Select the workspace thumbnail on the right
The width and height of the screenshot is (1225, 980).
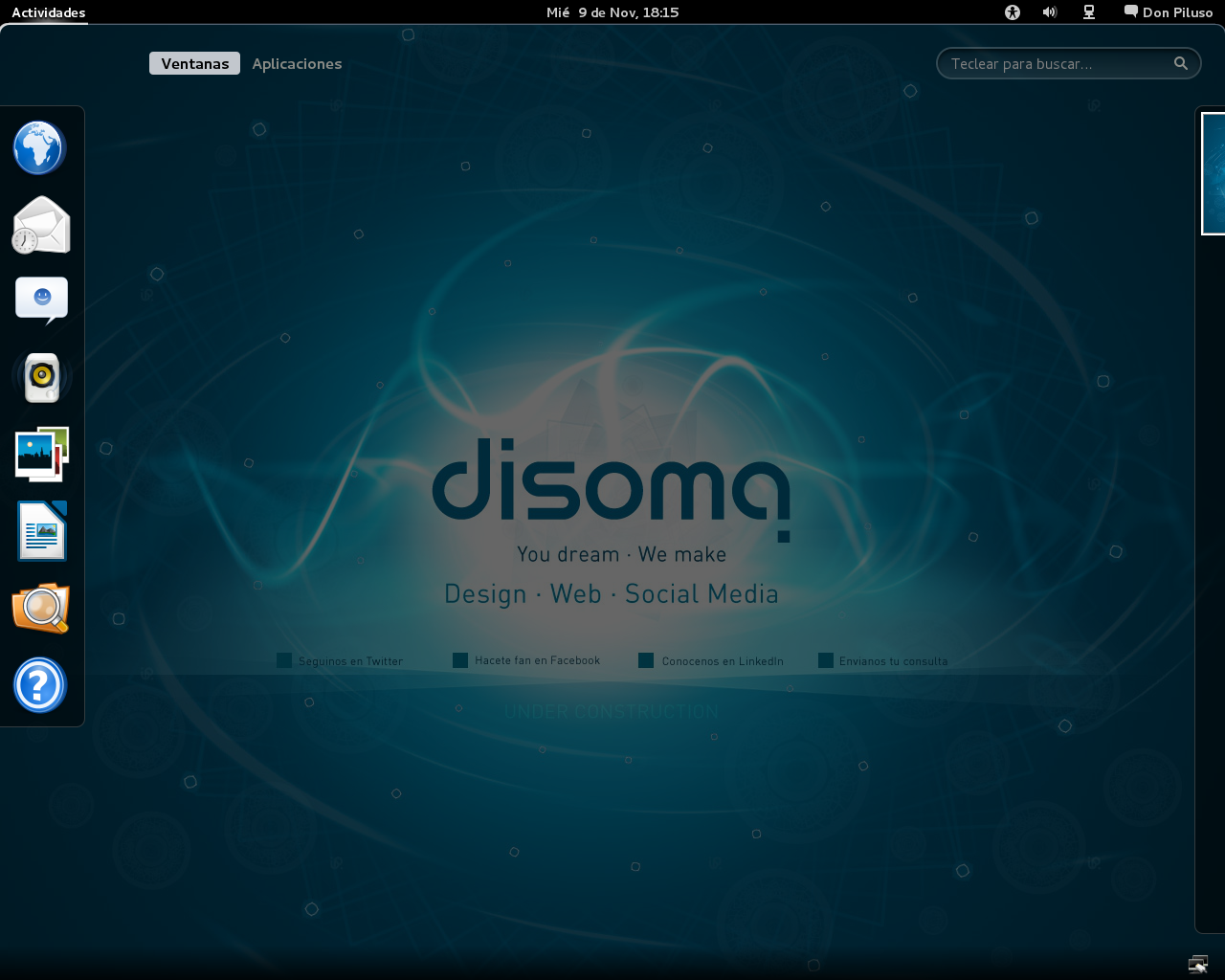coord(1214,173)
